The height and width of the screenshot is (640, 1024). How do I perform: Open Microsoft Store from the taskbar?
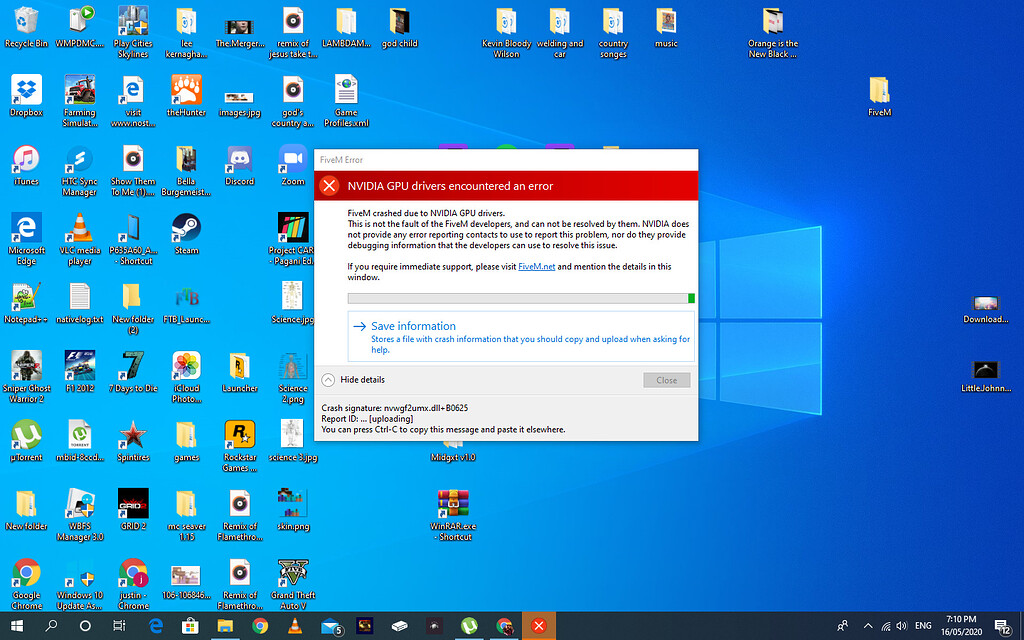click(x=190, y=626)
